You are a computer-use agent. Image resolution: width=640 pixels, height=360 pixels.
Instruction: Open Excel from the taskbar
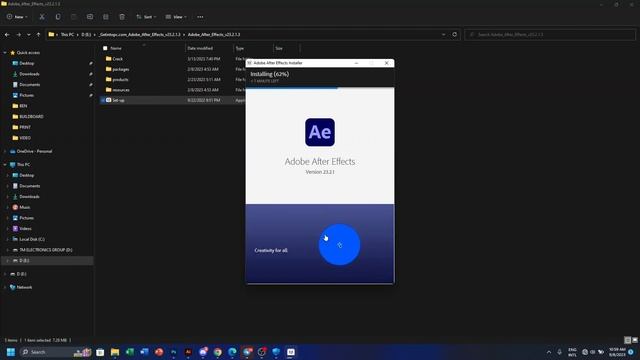130,352
